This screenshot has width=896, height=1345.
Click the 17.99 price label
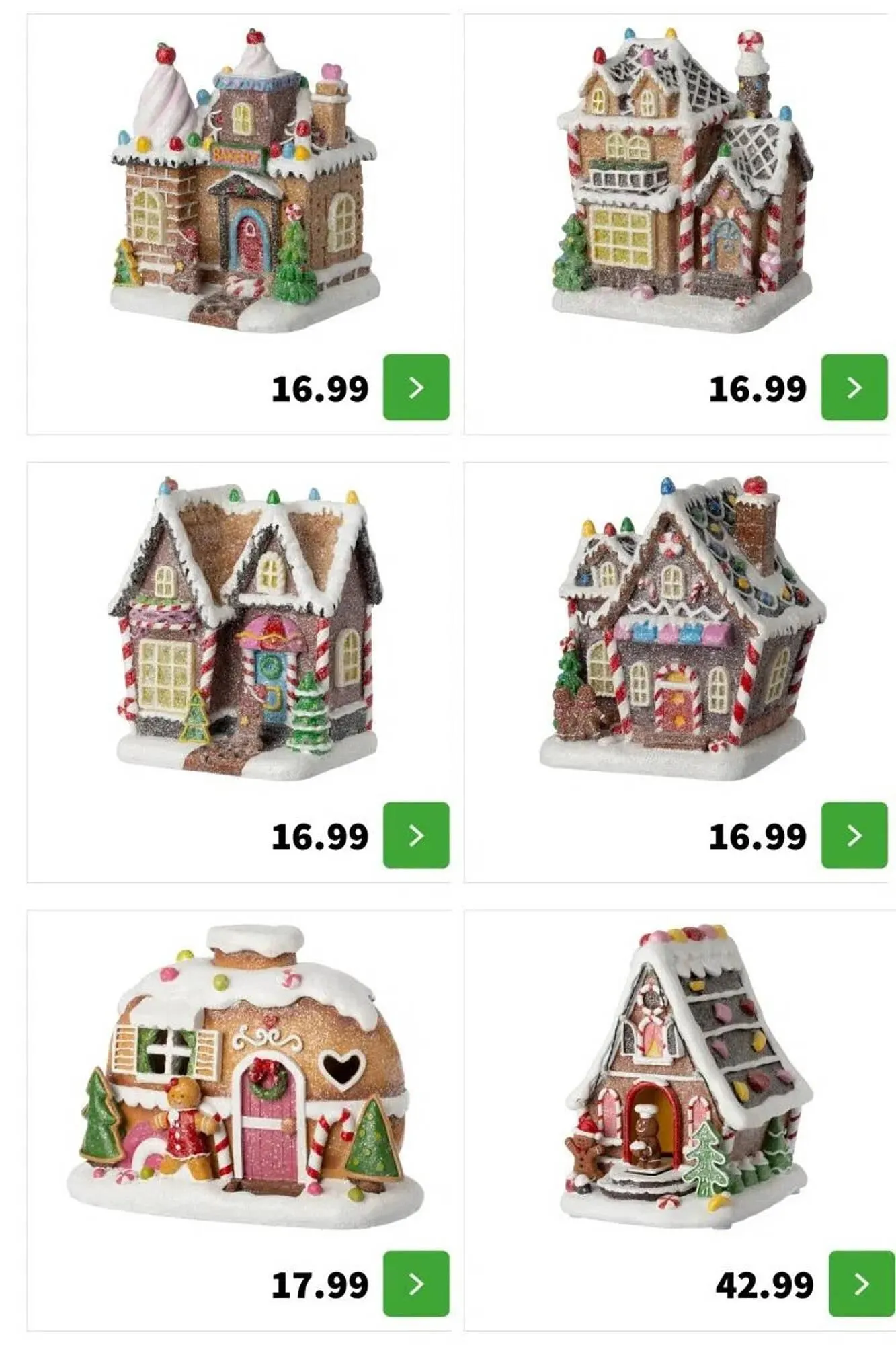(x=320, y=1285)
